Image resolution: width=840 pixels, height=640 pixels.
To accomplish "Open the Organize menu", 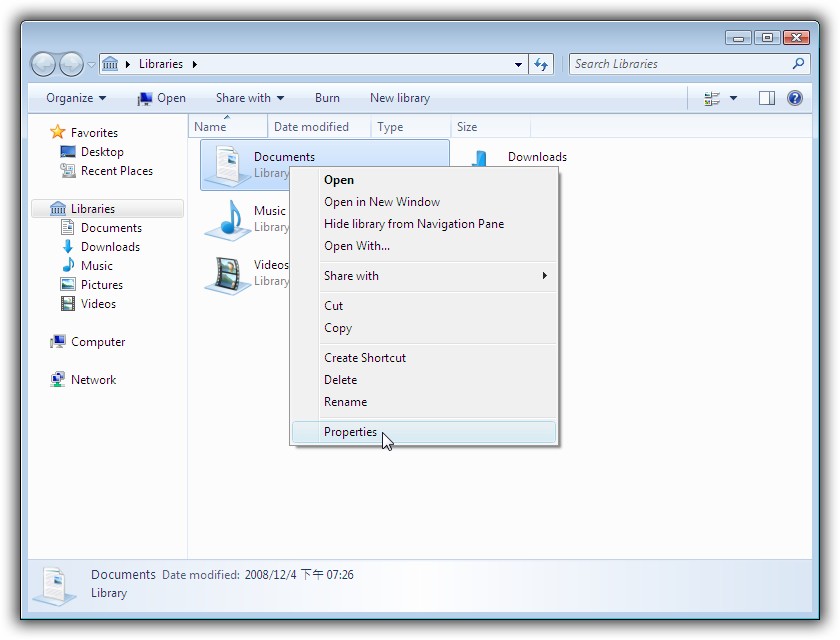I will 76,98.
